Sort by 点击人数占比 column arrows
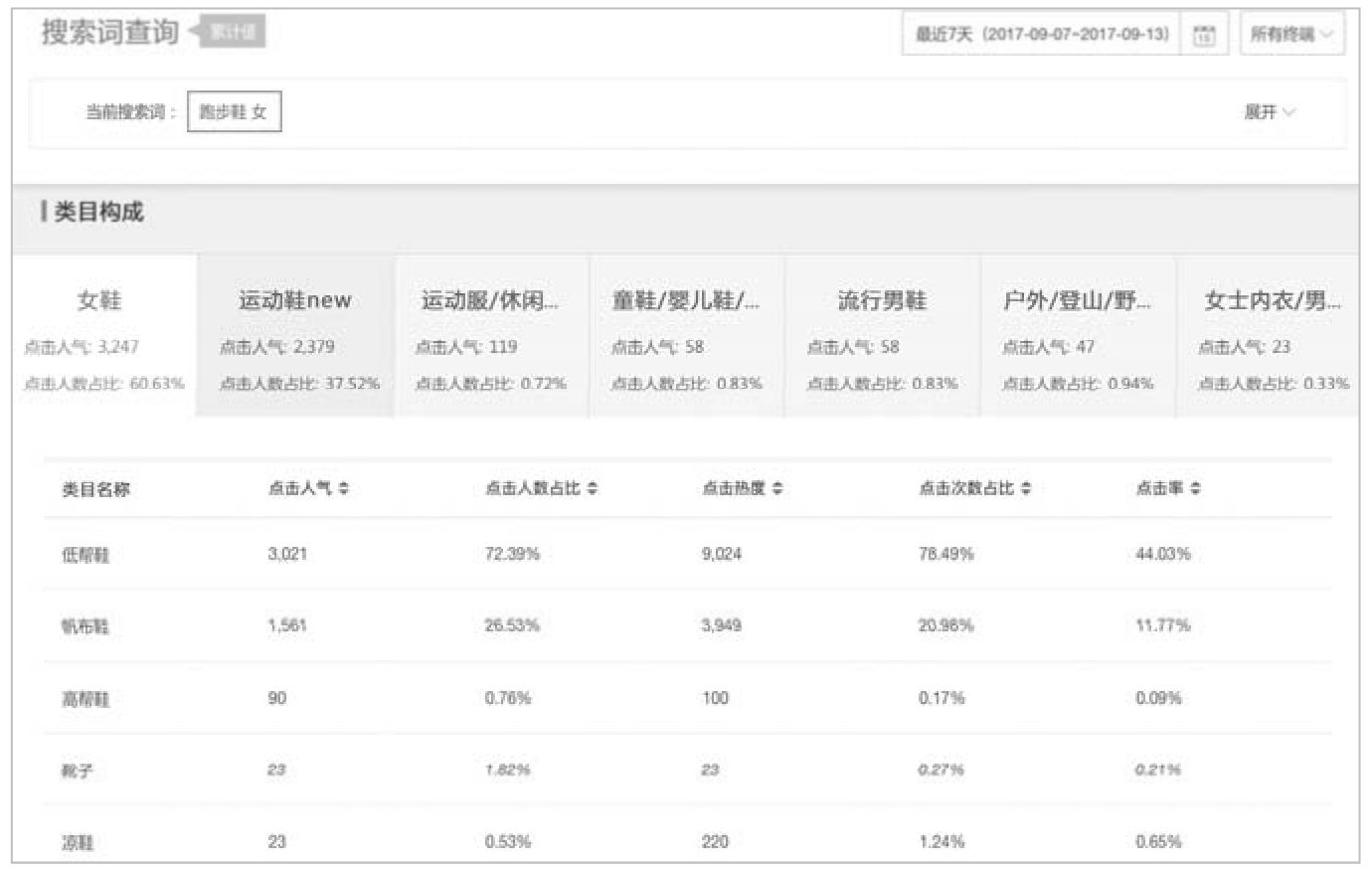This screenshot has width=1372, height=869. pos(593,488)
